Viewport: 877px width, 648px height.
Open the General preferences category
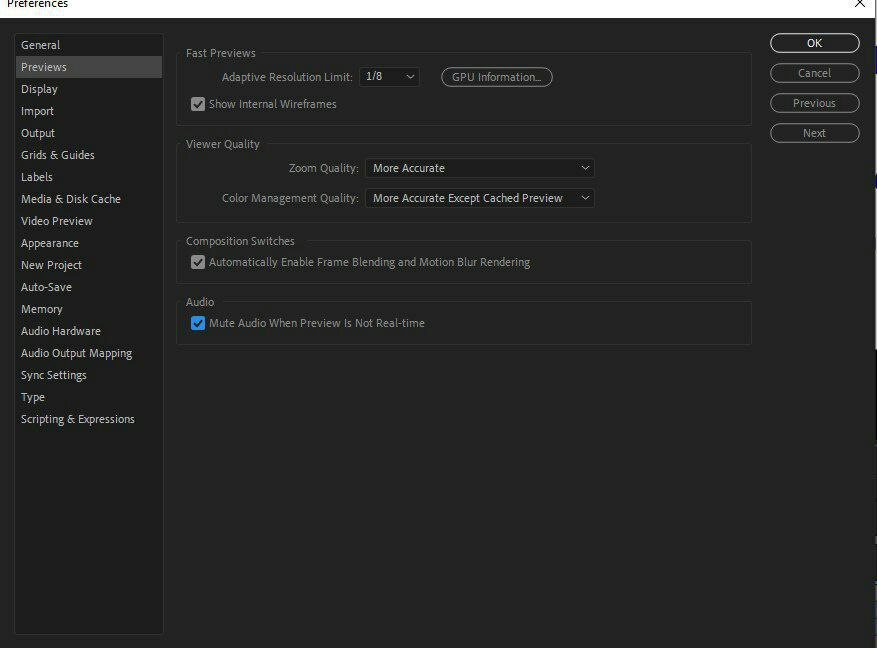[89, 45]
